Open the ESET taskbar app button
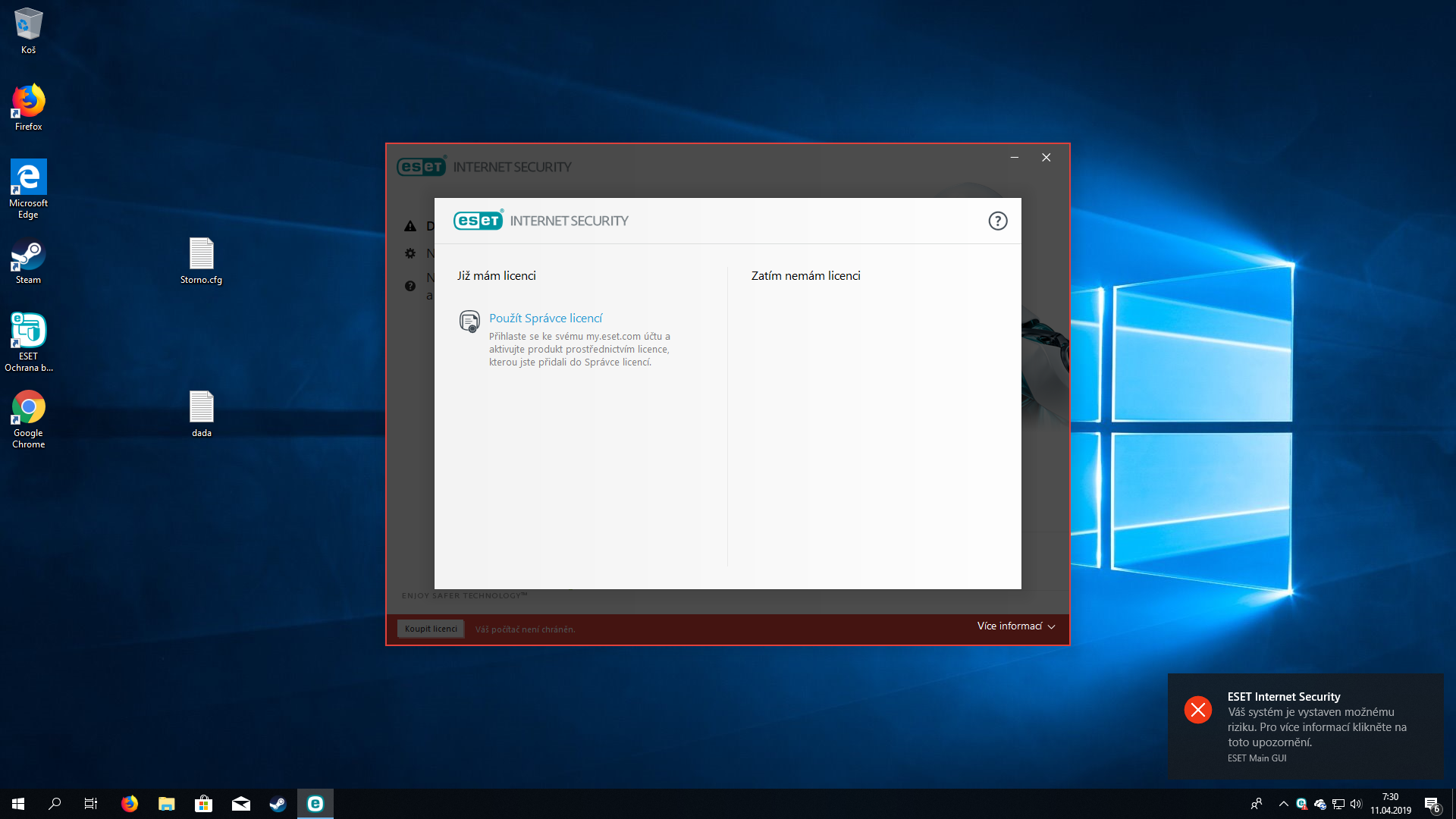1456x819 pixels. pos(315,804)
